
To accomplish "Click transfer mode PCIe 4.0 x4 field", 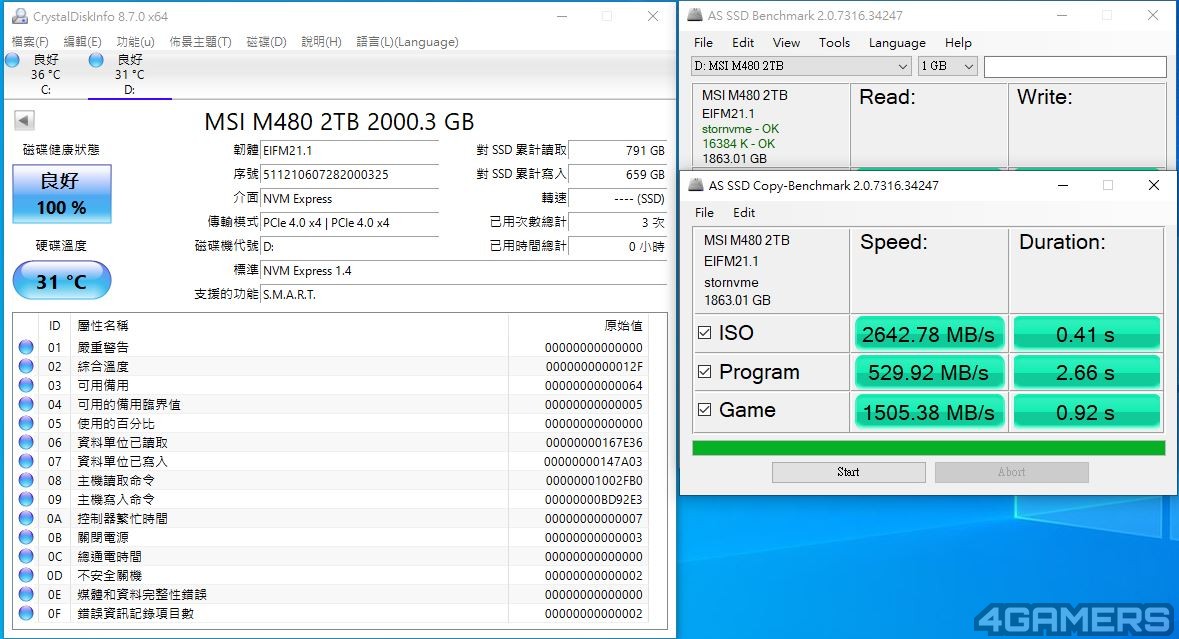I will (x=349, y=223).
